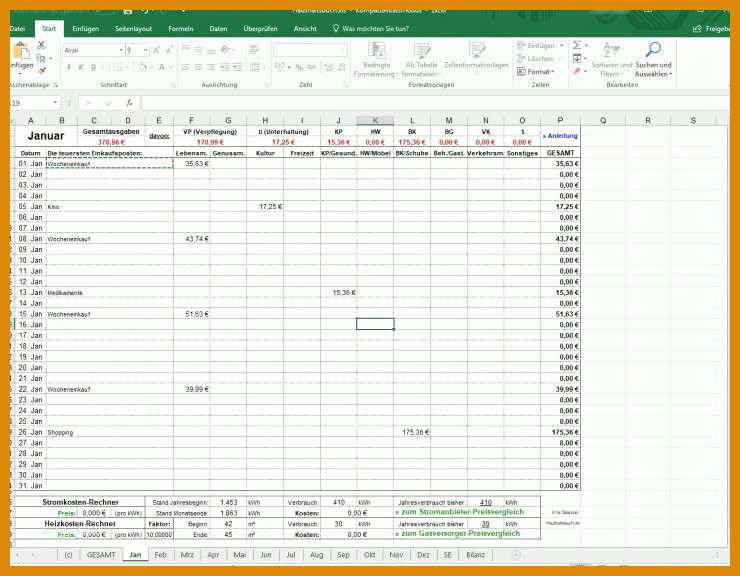This screenshot has height=576, width=740.
Task: Click the eraser clear icon in Bearbeiten
Action: point(577,71)
